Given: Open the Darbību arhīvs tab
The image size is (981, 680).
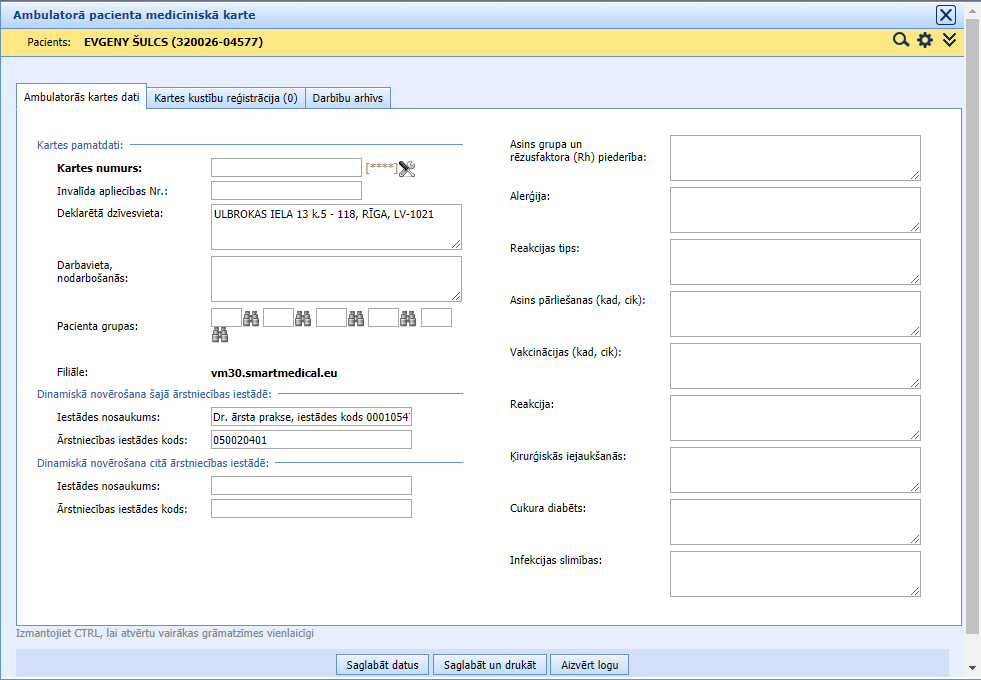Looking at the screenshot, I should [347, 98].
